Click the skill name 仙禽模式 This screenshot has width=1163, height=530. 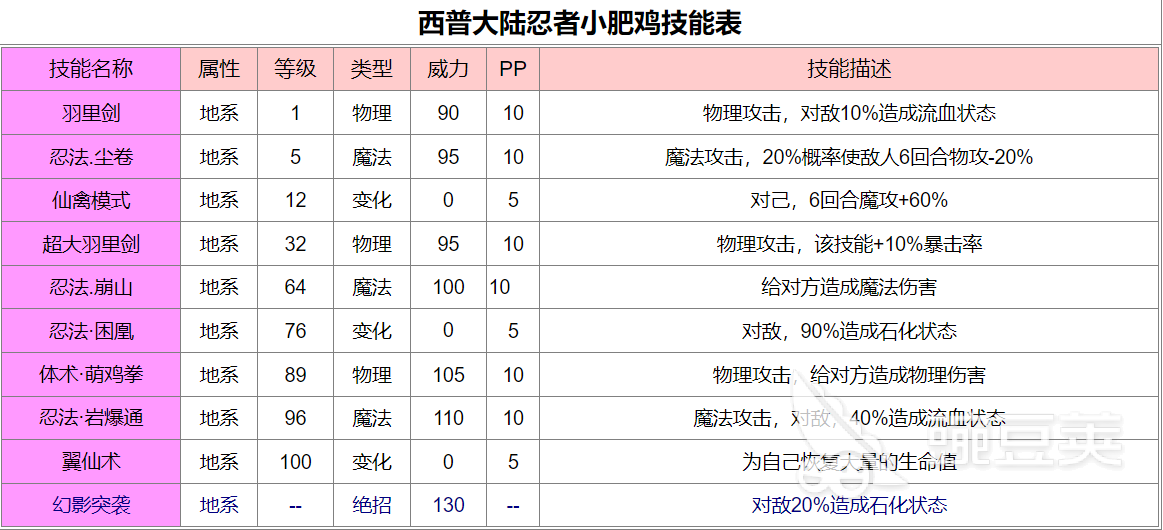click(x=91, y=200)
